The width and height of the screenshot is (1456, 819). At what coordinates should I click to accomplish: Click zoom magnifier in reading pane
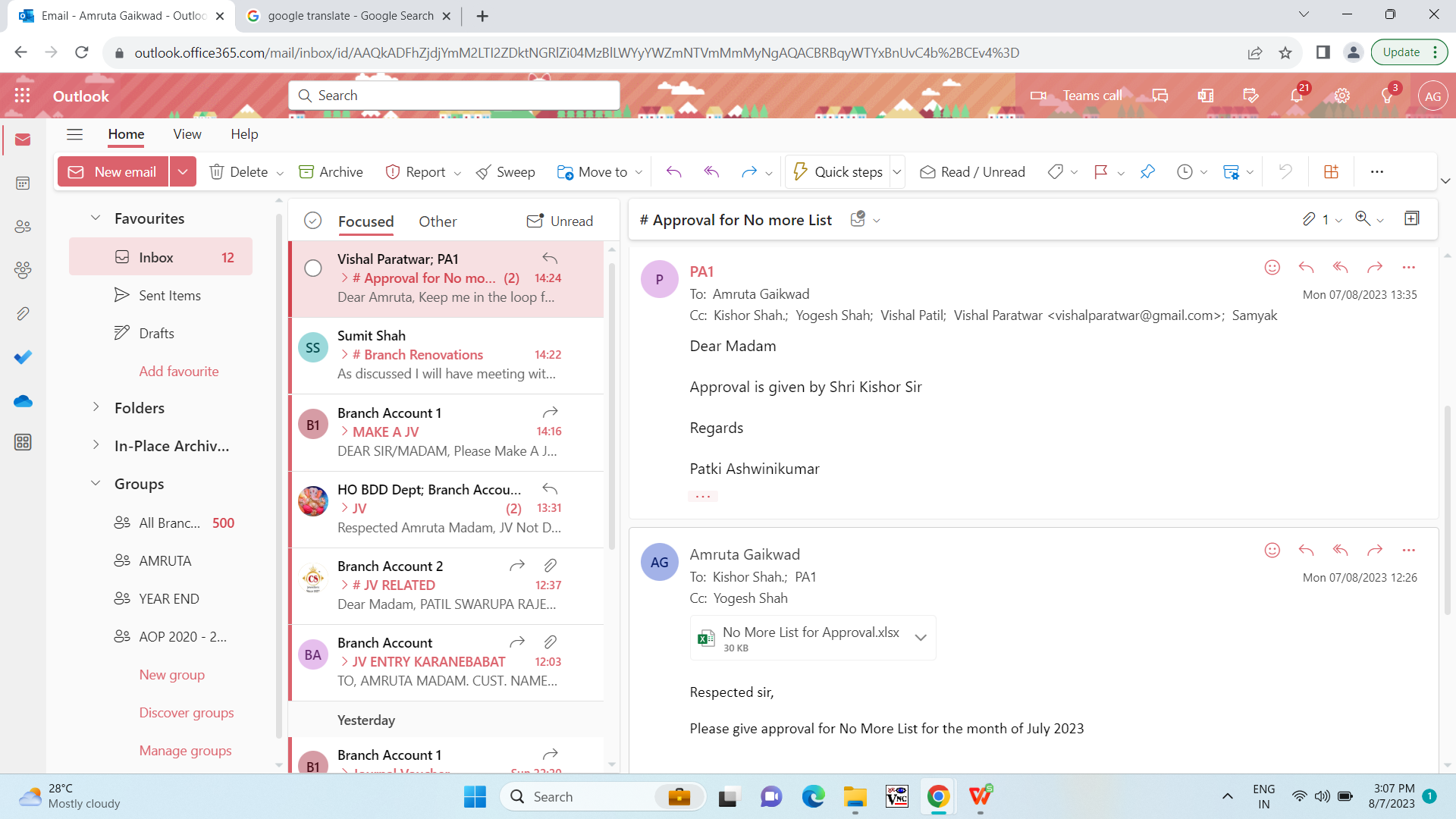pyautogui.click(x=1363, y=218)
